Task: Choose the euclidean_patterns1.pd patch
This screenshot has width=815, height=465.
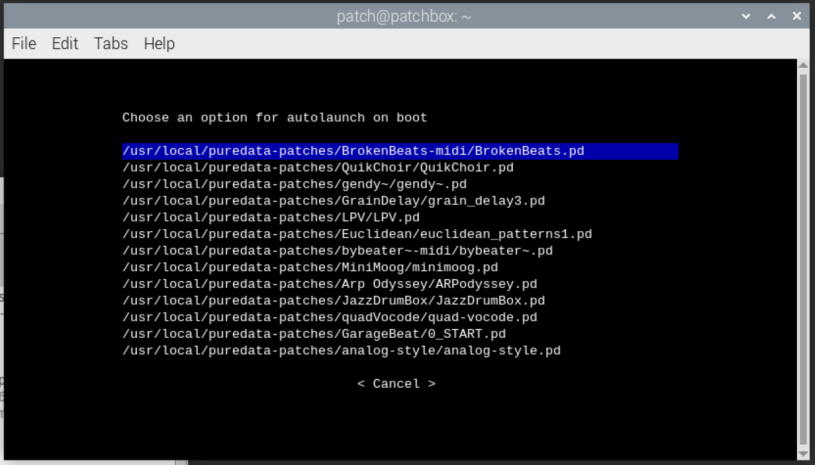Action: pyautogui.click(x=357, y=234)
